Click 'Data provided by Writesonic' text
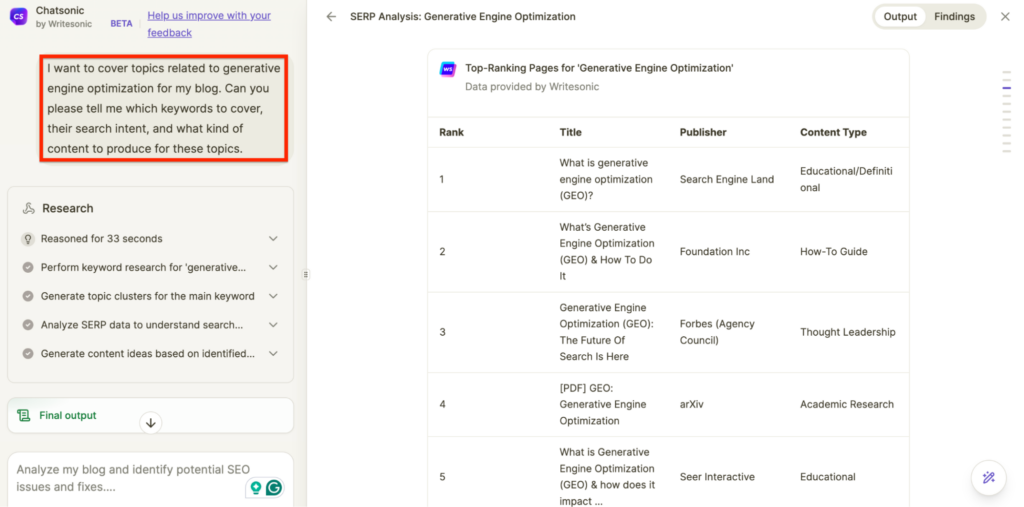 [532, 86]
